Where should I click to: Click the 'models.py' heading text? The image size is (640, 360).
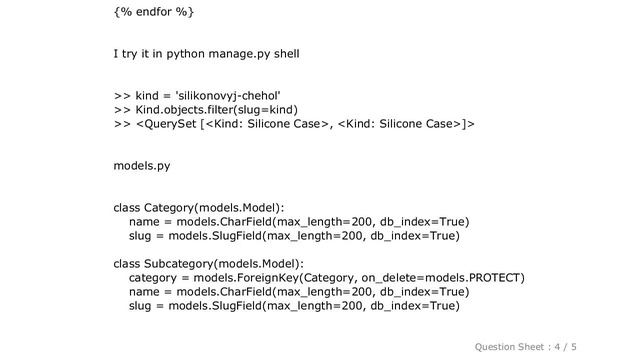(x=142, y=166)
